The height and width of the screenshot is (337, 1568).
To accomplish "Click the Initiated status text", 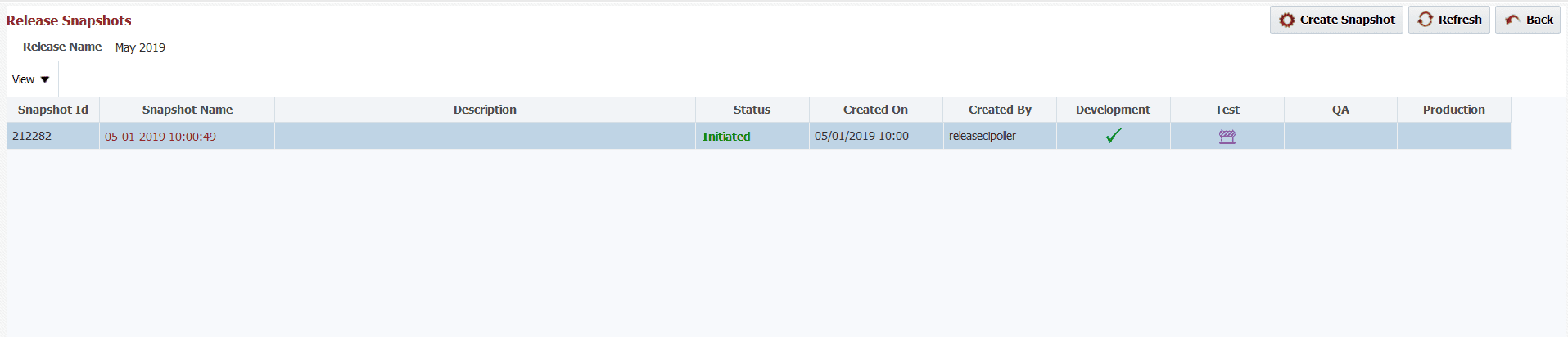I will pyautogui.click(x=726, y=137).
